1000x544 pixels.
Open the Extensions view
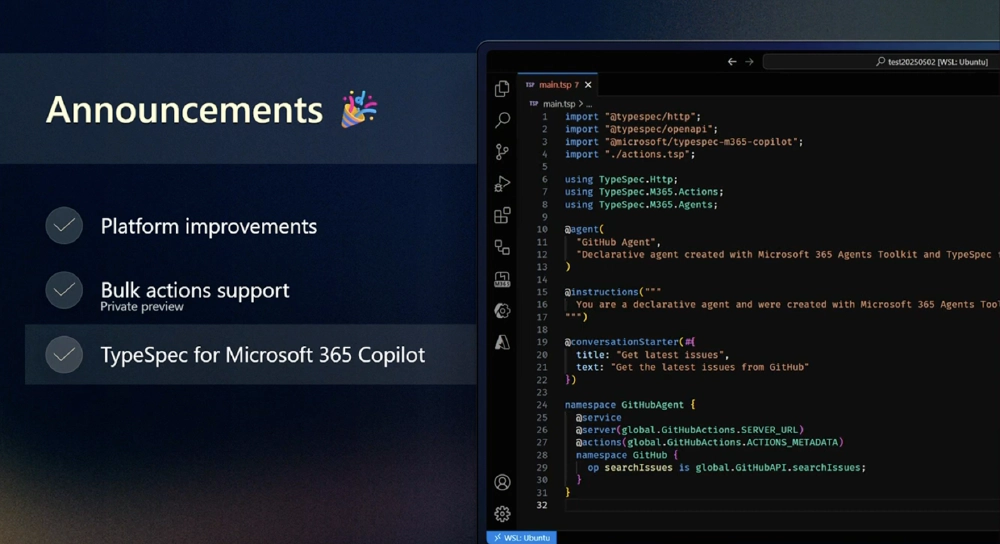click(502, 216)
